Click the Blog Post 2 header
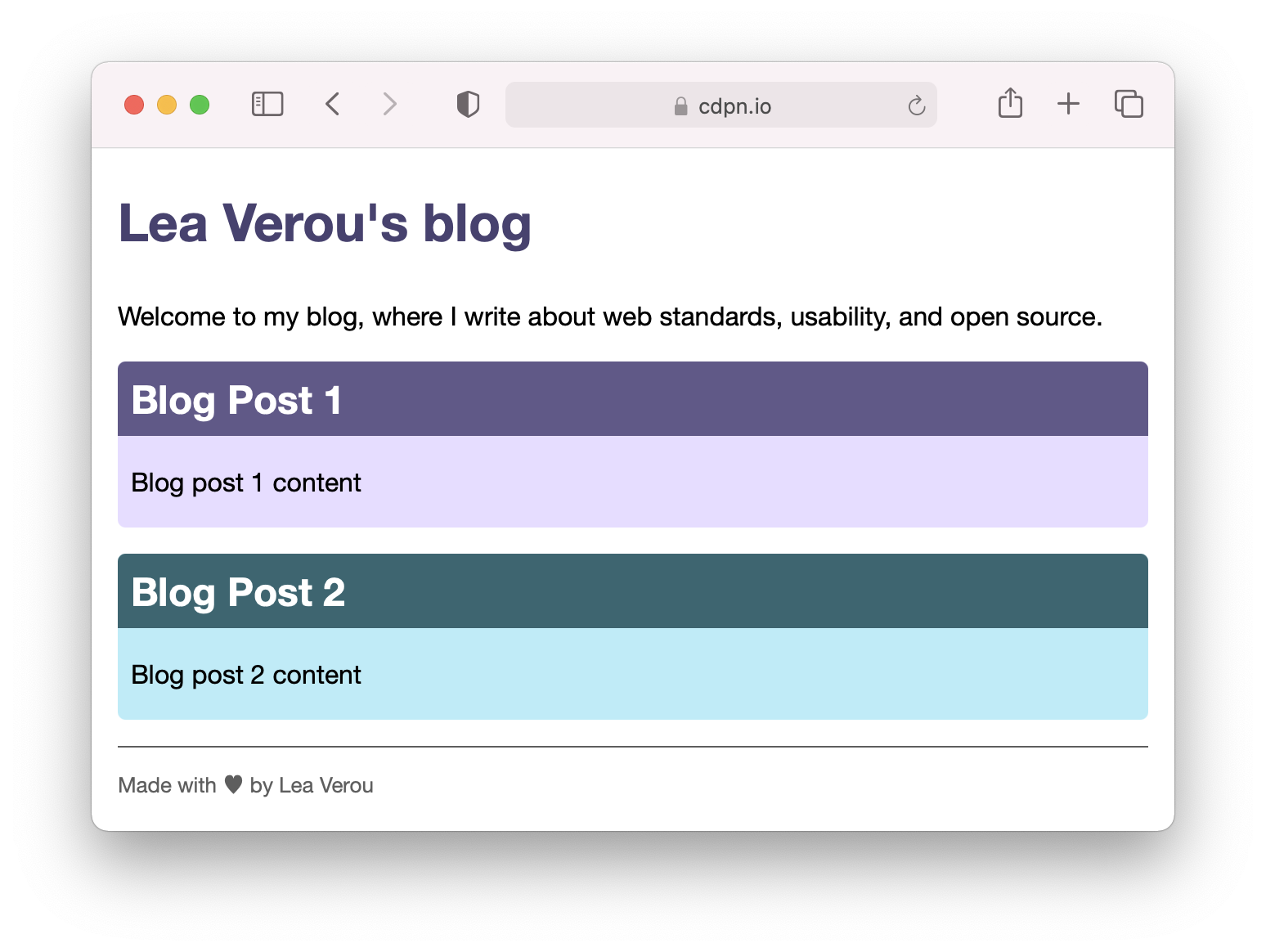The height and width of the screenshot is (952, 1266). 238,592
